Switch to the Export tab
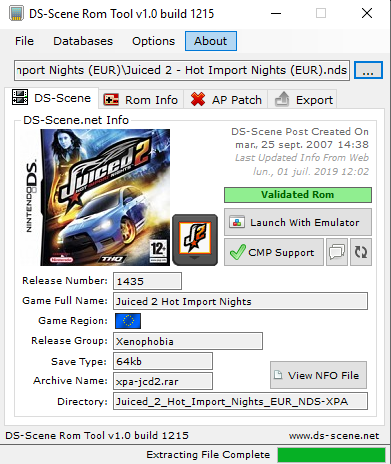This screenshot has width=391, height=464. pos(303,99)
